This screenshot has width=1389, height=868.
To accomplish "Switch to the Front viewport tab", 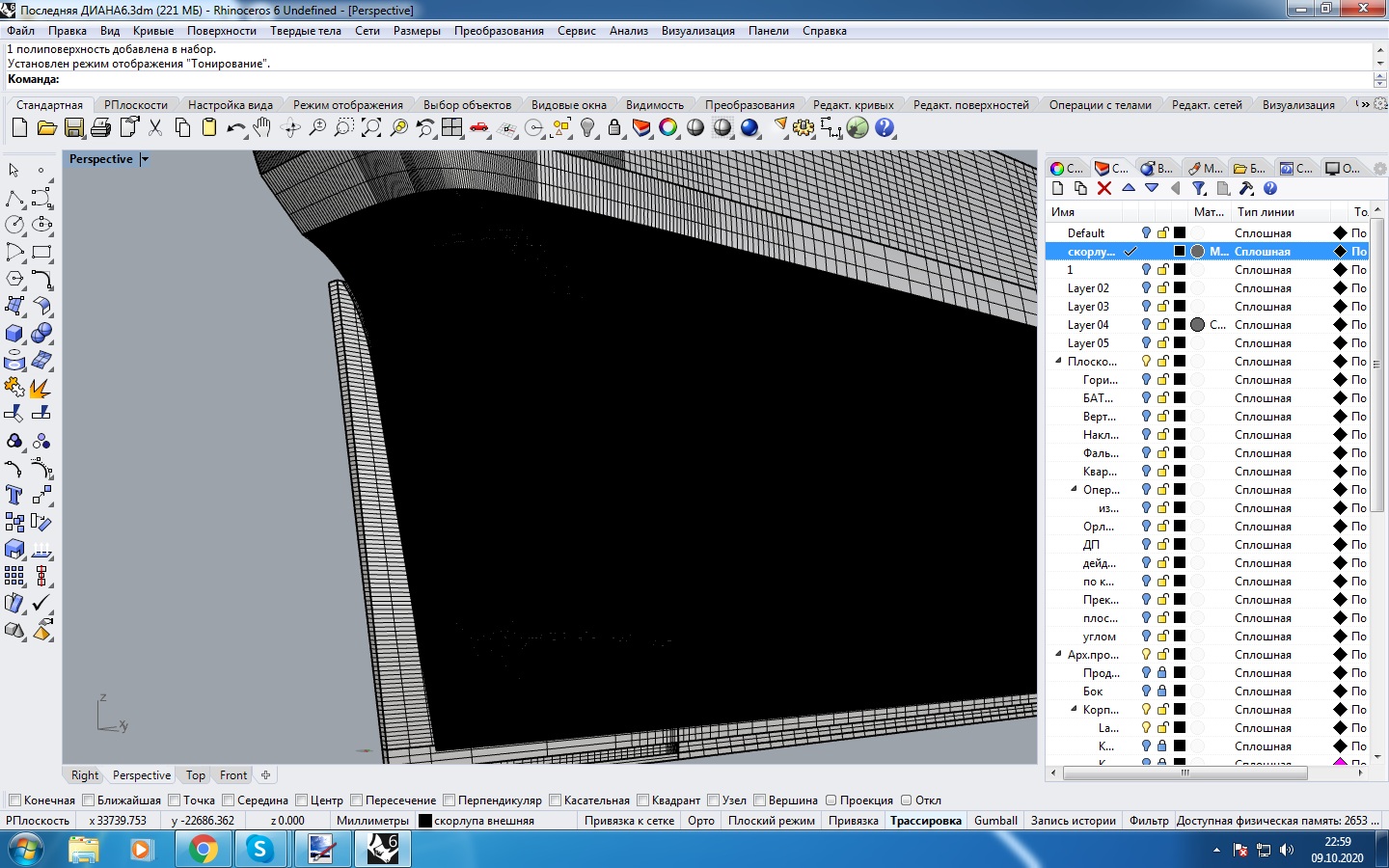I will coord(233,775).
